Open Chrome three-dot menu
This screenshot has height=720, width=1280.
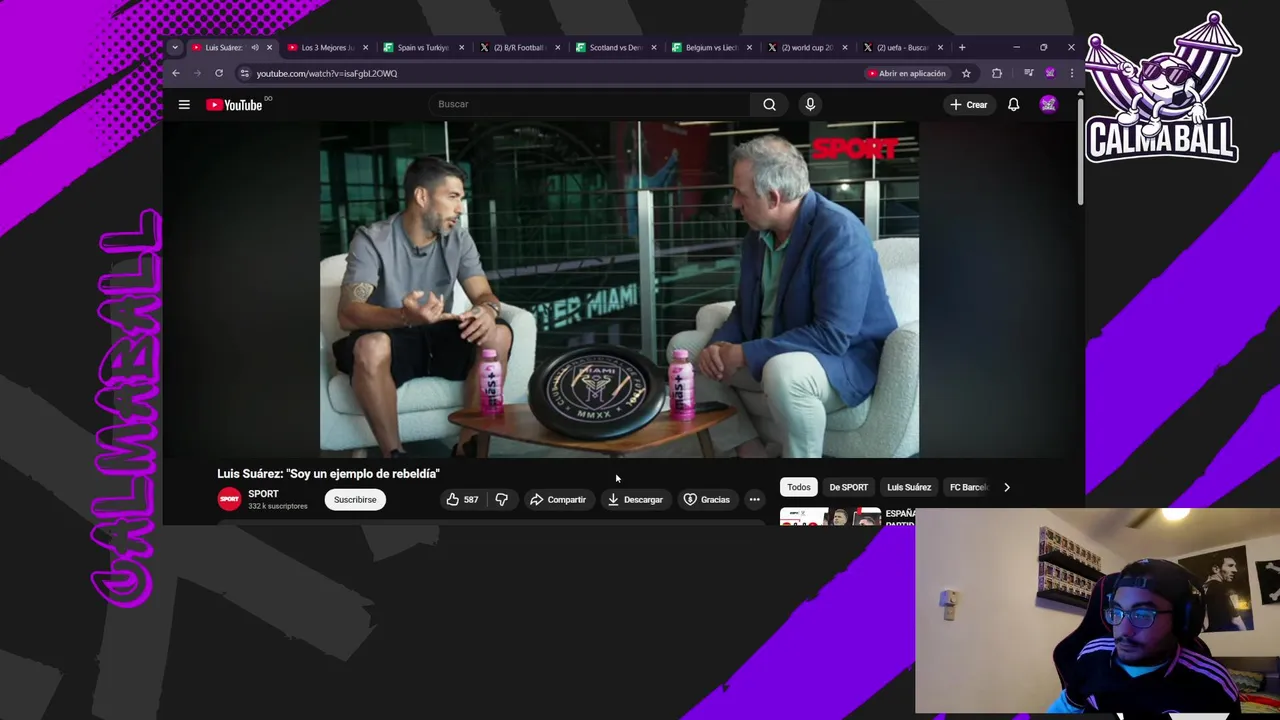(1071, 73)
